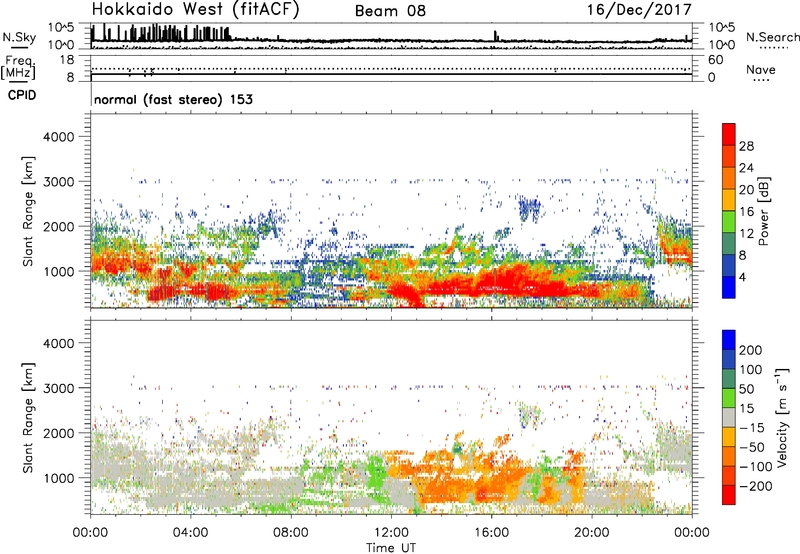The height and width of the screenshot is (554, 800).
Task: Click the '12:00' time tick label
Action: point(391,533)
